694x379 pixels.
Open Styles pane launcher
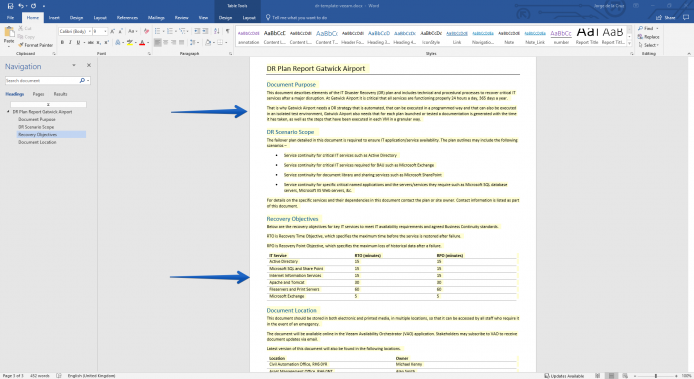click(x=632, y=54)
